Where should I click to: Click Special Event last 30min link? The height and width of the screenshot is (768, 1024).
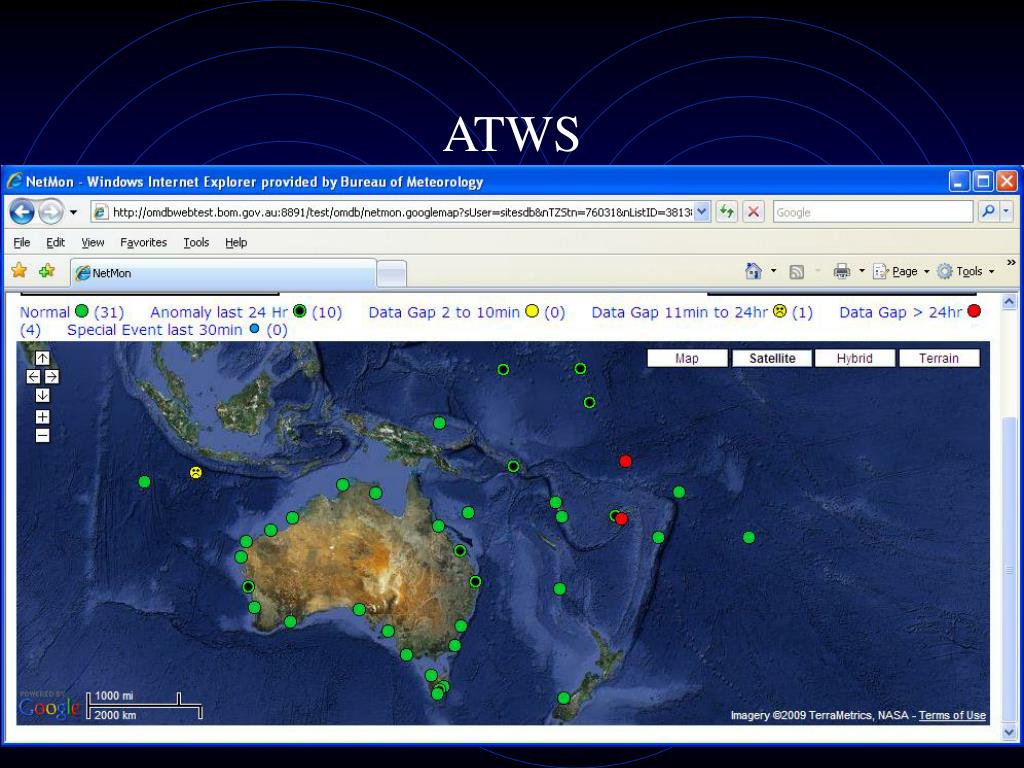[155, 330]
